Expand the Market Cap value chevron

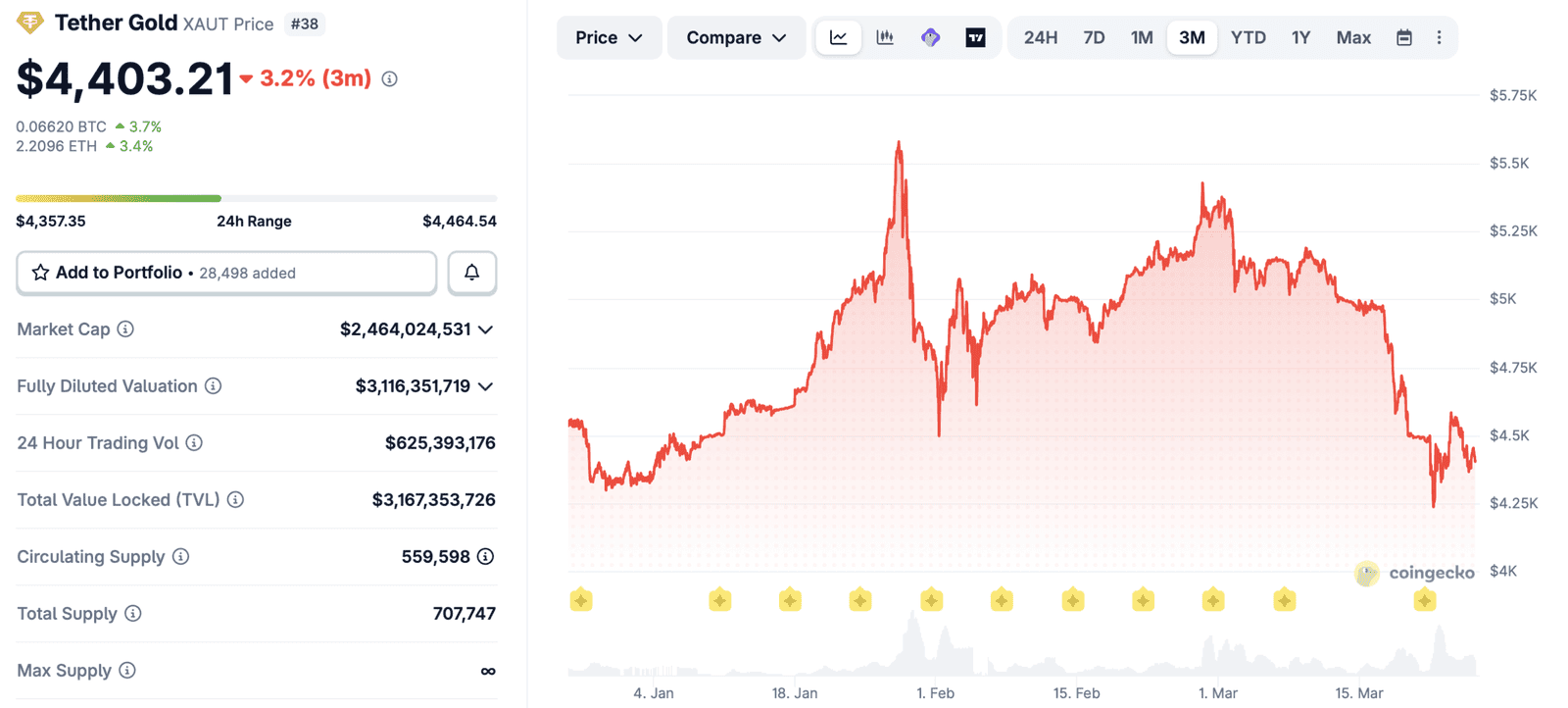(485, 329)
